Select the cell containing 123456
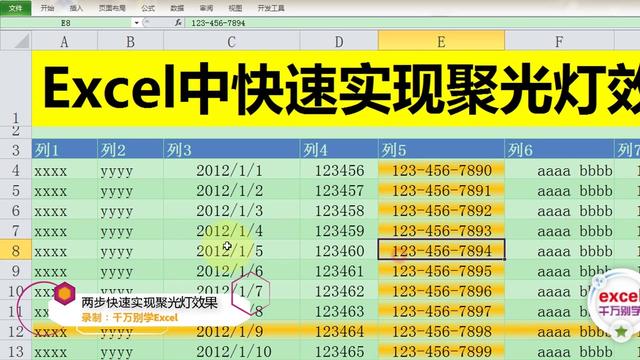This screenshot has height=360, width=640. (x=339, y=170)
